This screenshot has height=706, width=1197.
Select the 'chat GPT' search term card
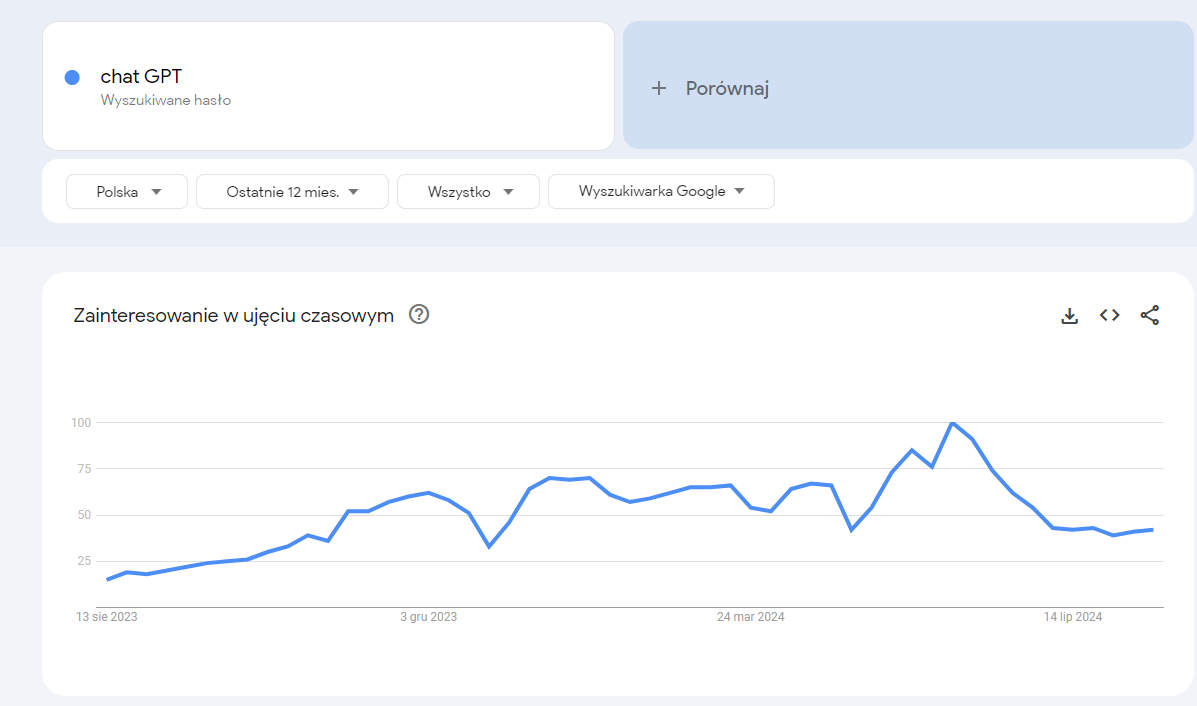click(327, 85)
